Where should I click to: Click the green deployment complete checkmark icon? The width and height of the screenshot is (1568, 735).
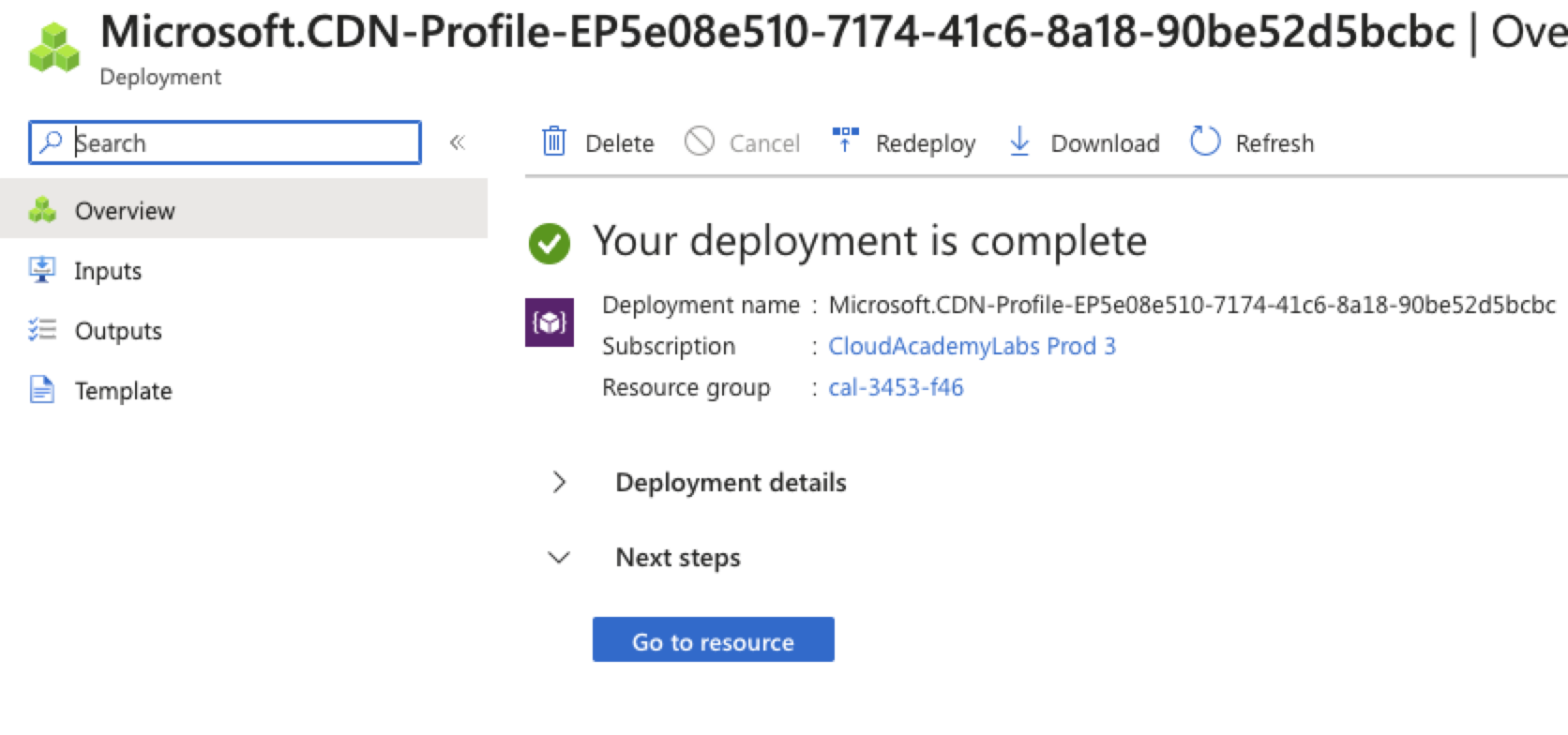(x=550, y=244)
